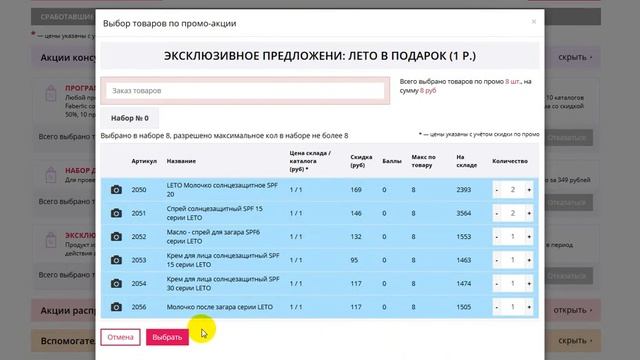Screen dimensions: 640x360
Task: Select Молочко после загара серии LETO name
Action: (220, 307)
